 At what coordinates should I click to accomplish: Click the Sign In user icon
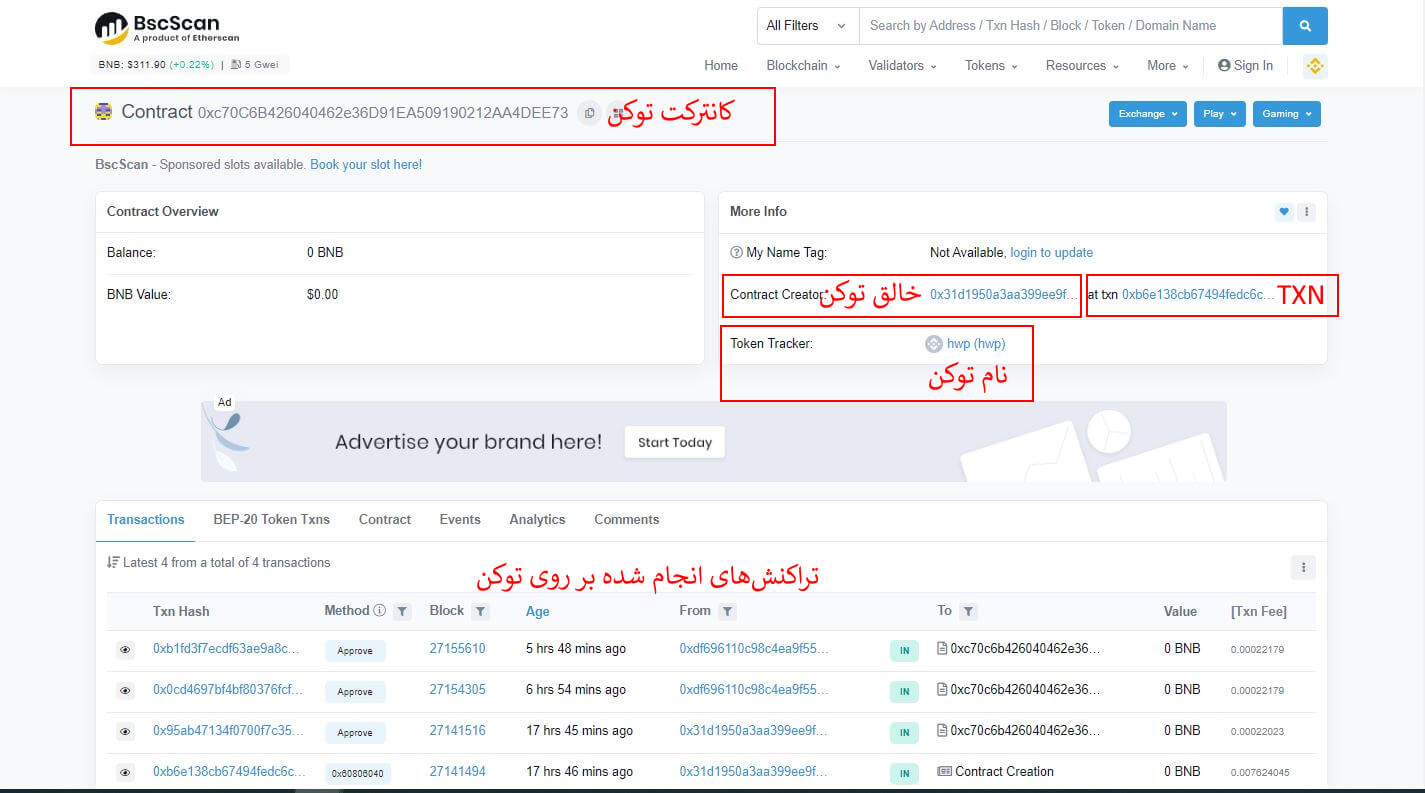(x=1224, y=66)
